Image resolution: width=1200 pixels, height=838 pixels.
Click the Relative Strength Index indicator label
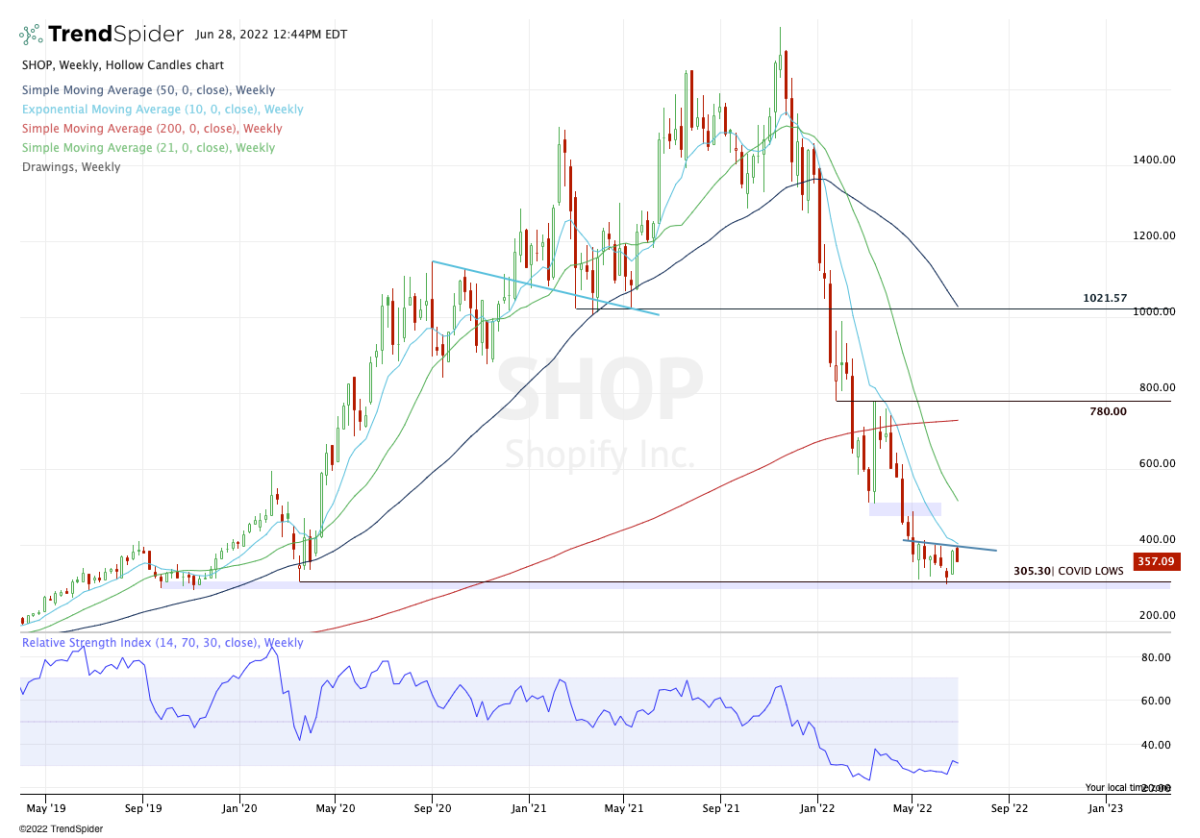pos(161,643)
